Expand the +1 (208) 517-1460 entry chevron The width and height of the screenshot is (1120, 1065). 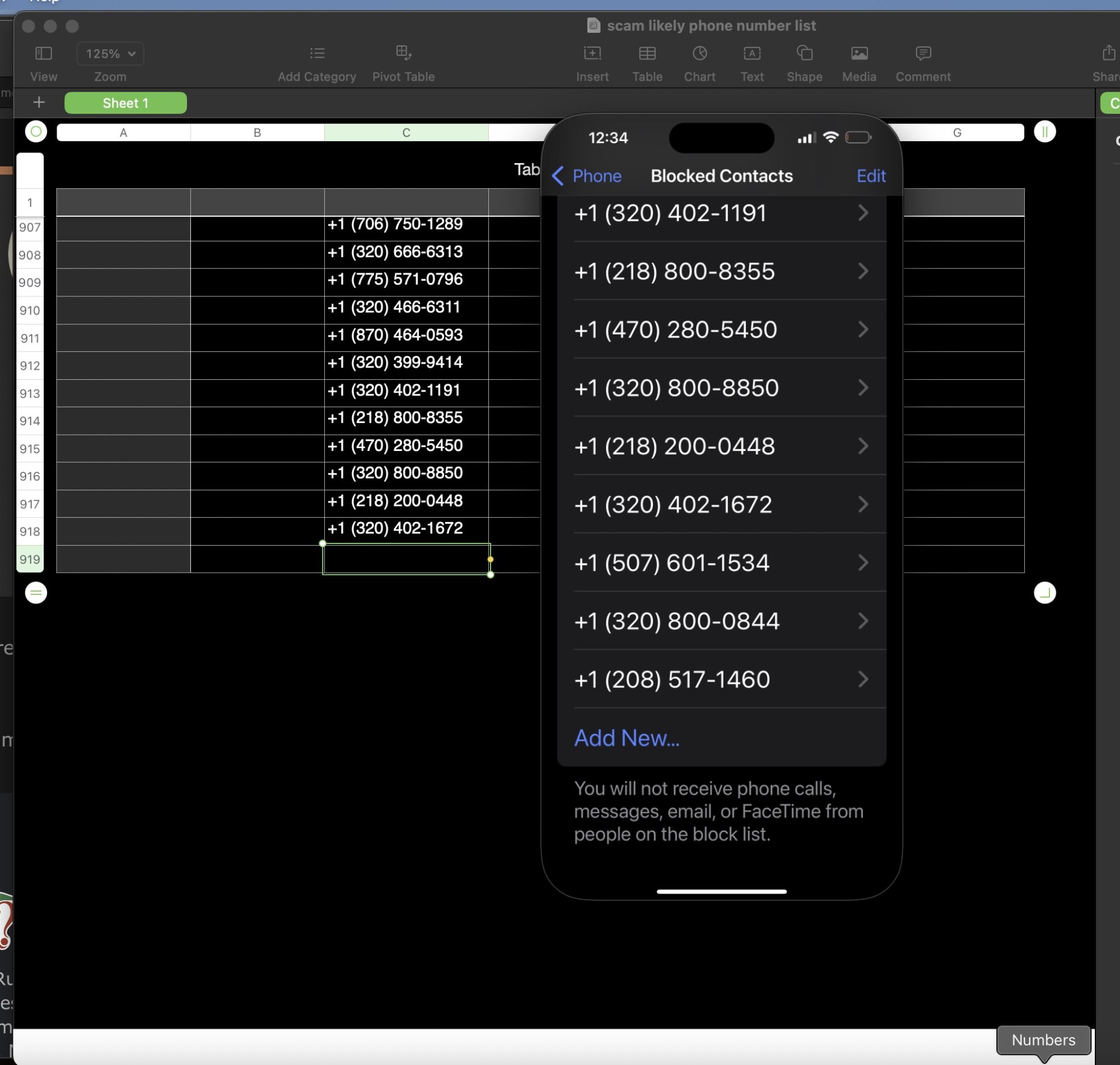(x=862, y=679)
